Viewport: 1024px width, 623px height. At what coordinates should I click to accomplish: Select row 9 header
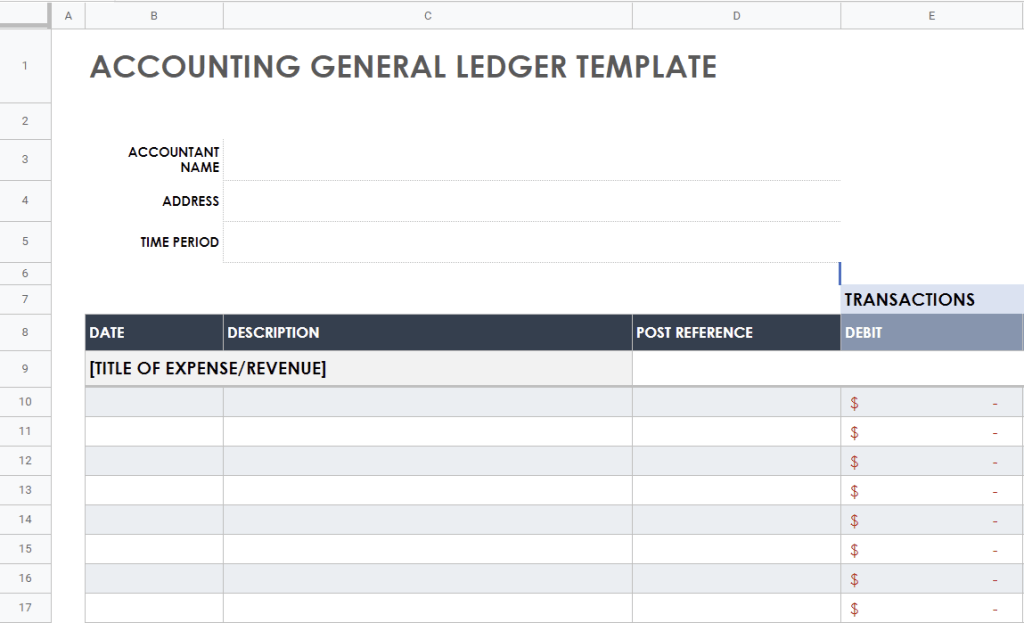click(25, 369)
